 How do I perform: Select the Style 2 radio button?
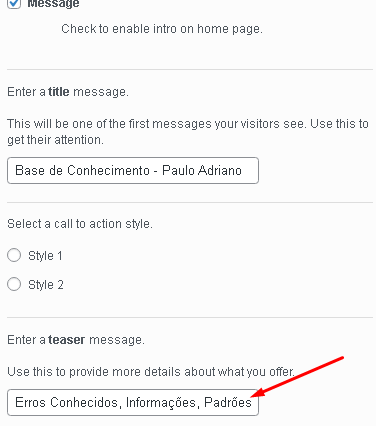(x=14, y=284)
